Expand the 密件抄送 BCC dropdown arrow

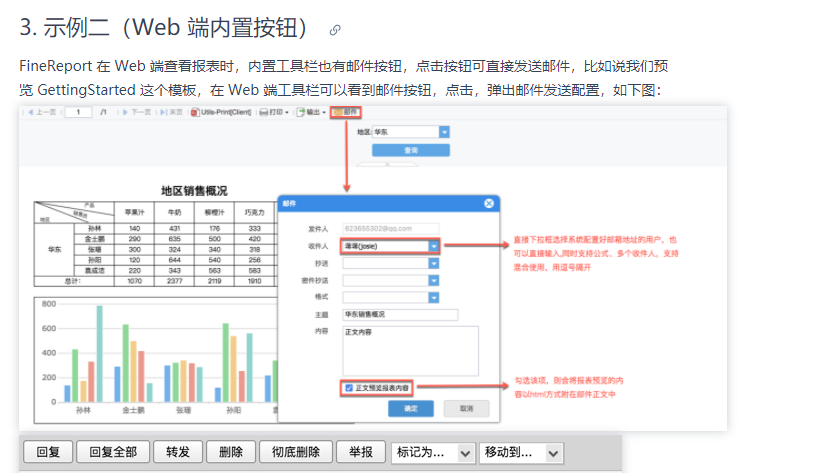[434, 281]
